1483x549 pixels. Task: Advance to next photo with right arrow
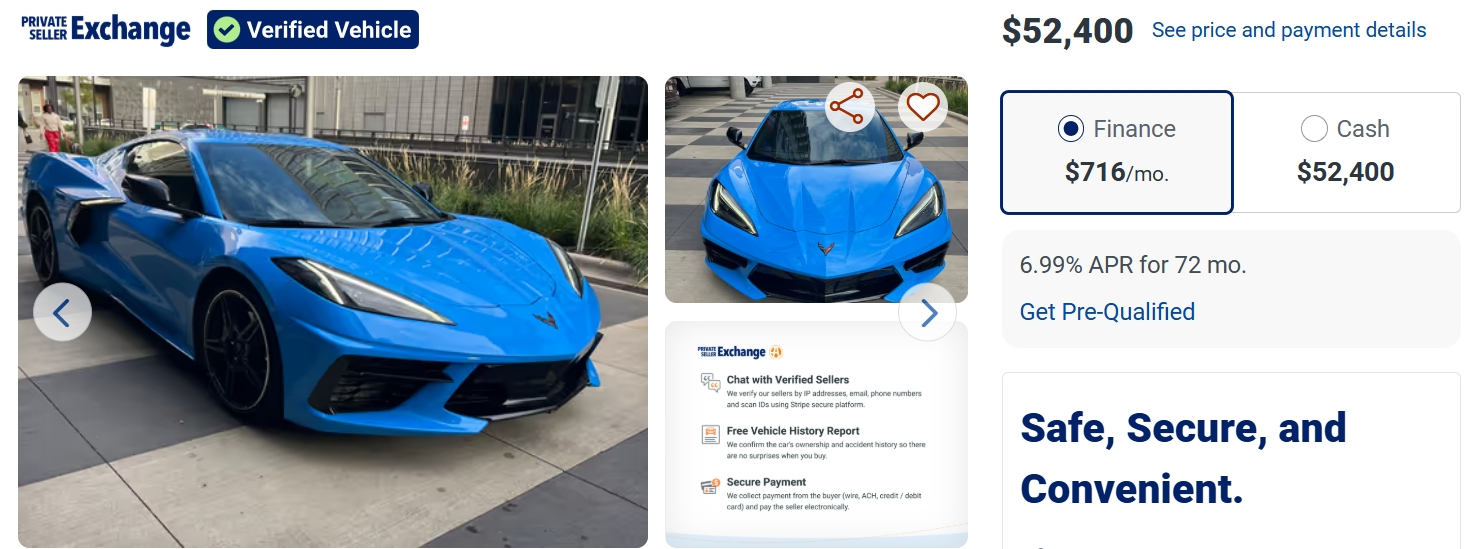(x=927, y=313)
